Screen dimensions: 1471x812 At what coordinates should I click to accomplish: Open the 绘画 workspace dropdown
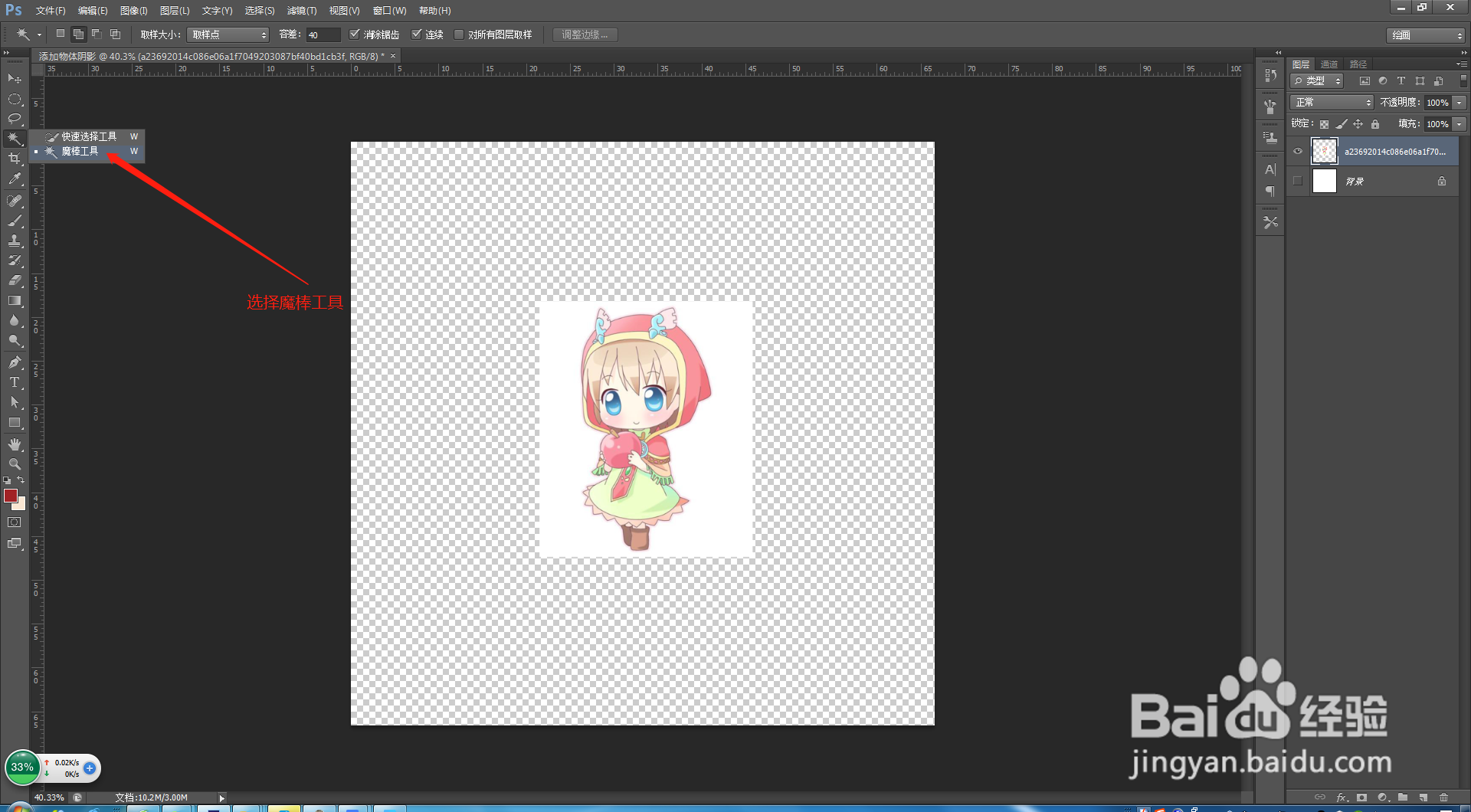point(1426,35)
